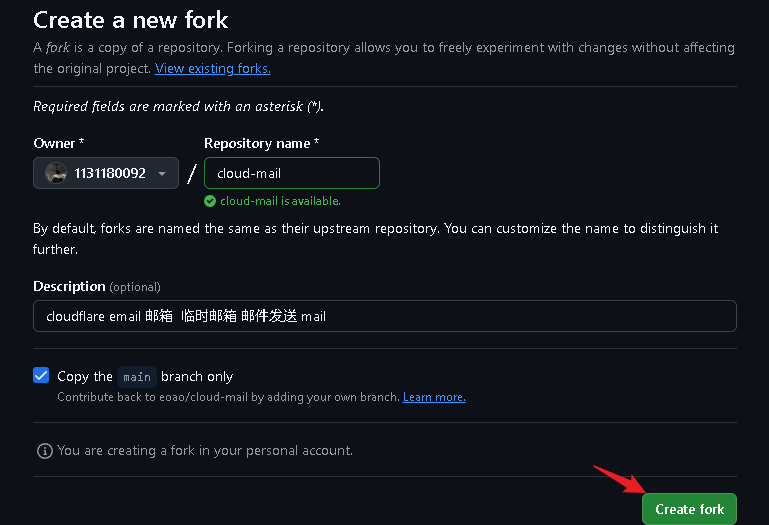Click the owner avatar icon
The width and height of the screenshot is (769, 525).
56,173
